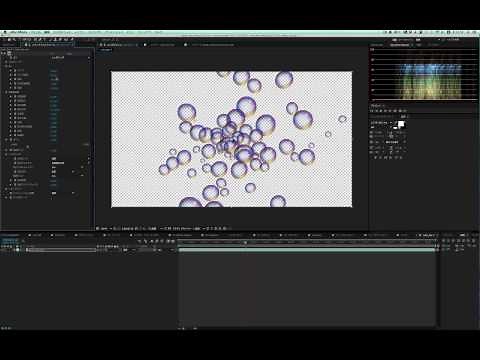Switch to the active composition viewer tab

coord(118,44)
